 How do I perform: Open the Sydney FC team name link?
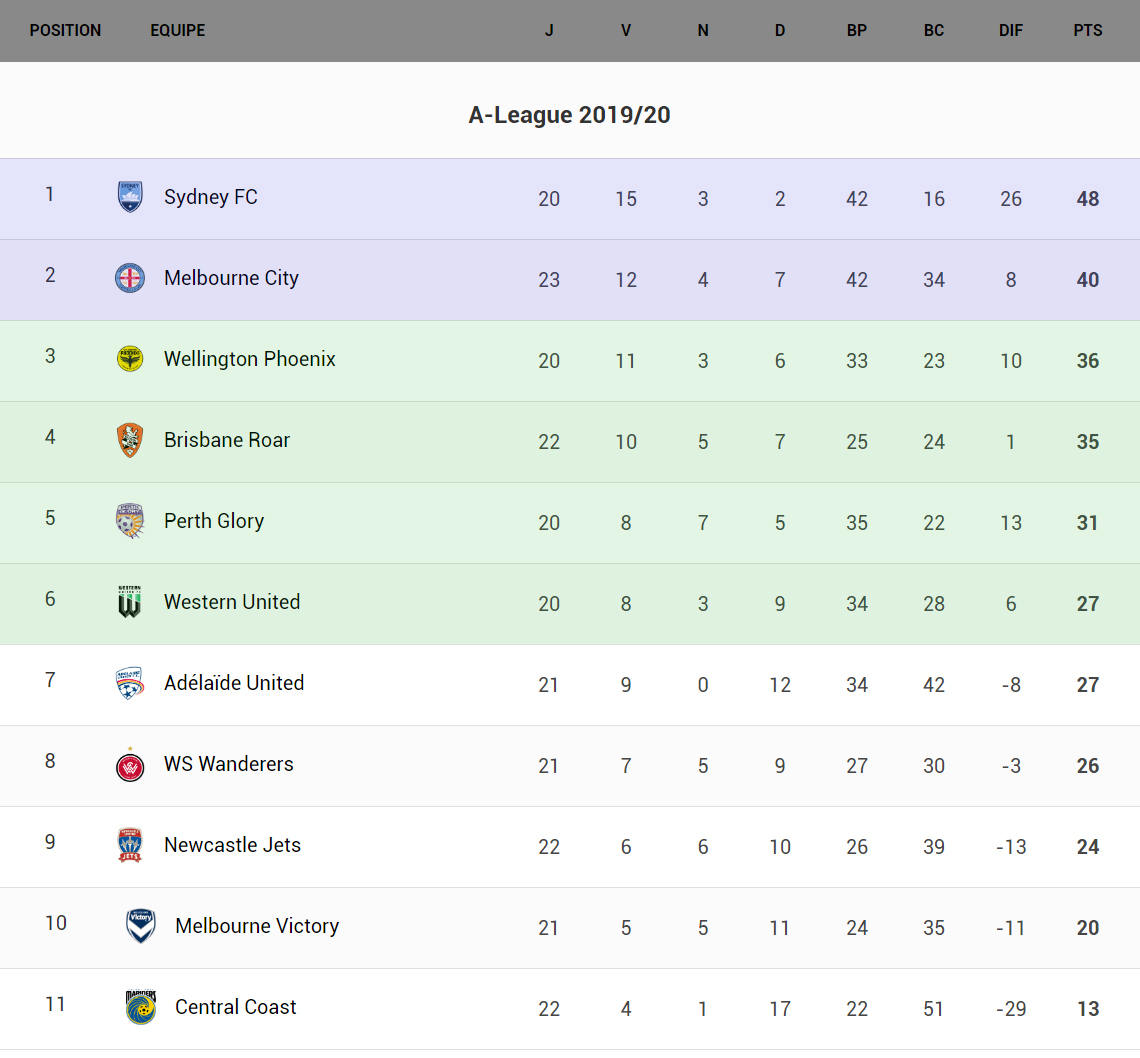coord(211,197)
